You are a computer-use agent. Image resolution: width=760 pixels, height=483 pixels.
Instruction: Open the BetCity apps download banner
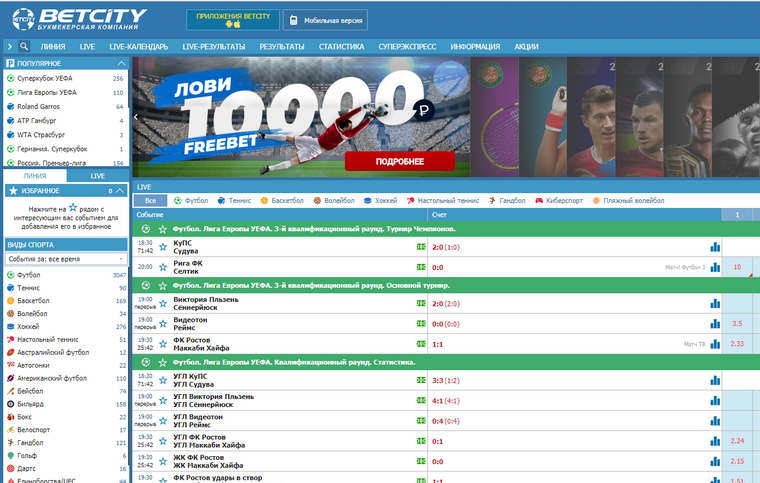(233, 20)
